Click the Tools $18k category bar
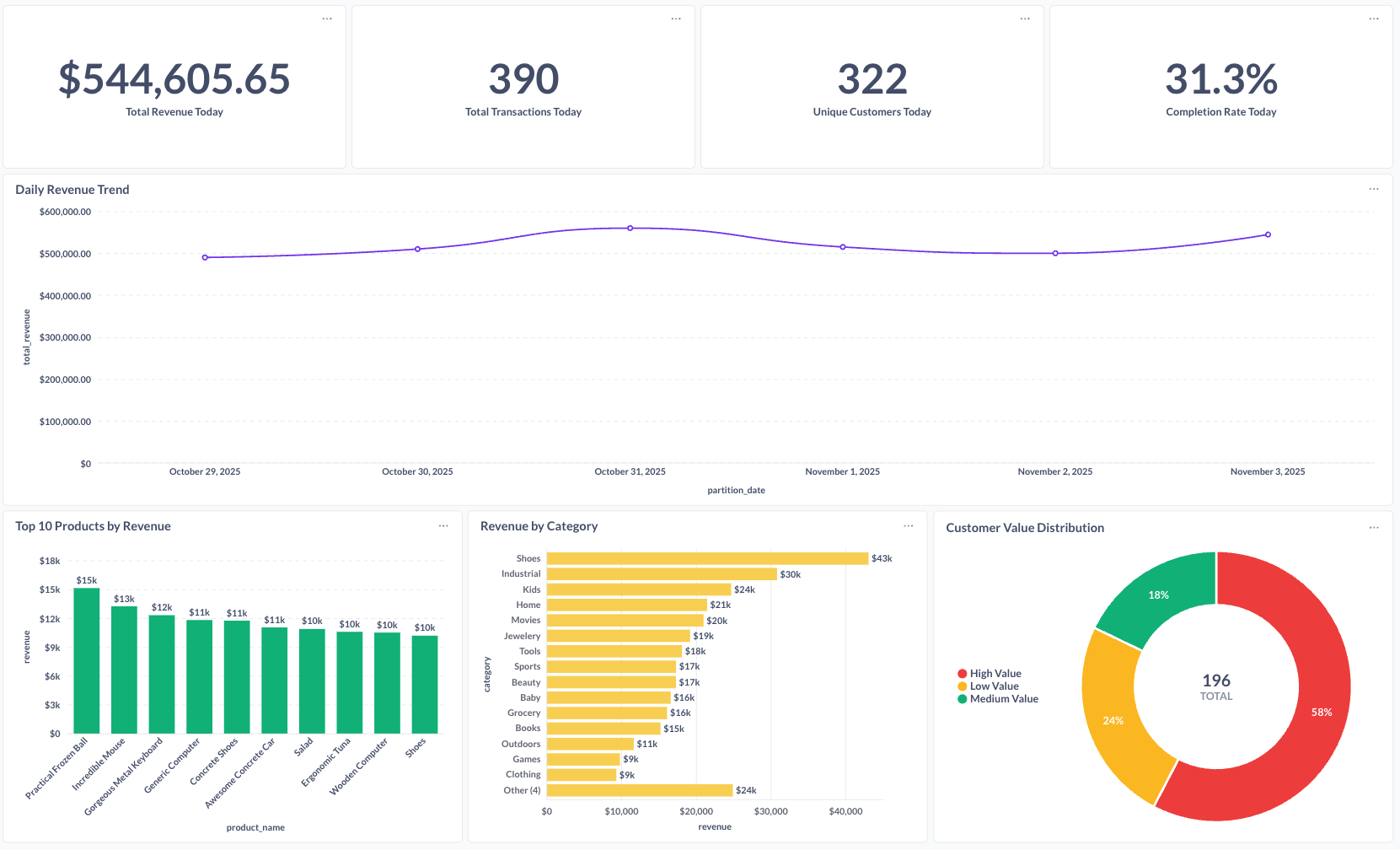This screenshot has height=850, width=1400. coord(614,651)
